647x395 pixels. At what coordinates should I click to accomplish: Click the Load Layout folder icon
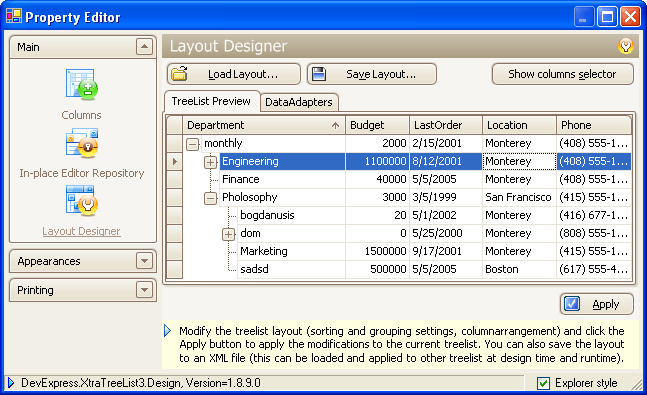pos(179,74)
